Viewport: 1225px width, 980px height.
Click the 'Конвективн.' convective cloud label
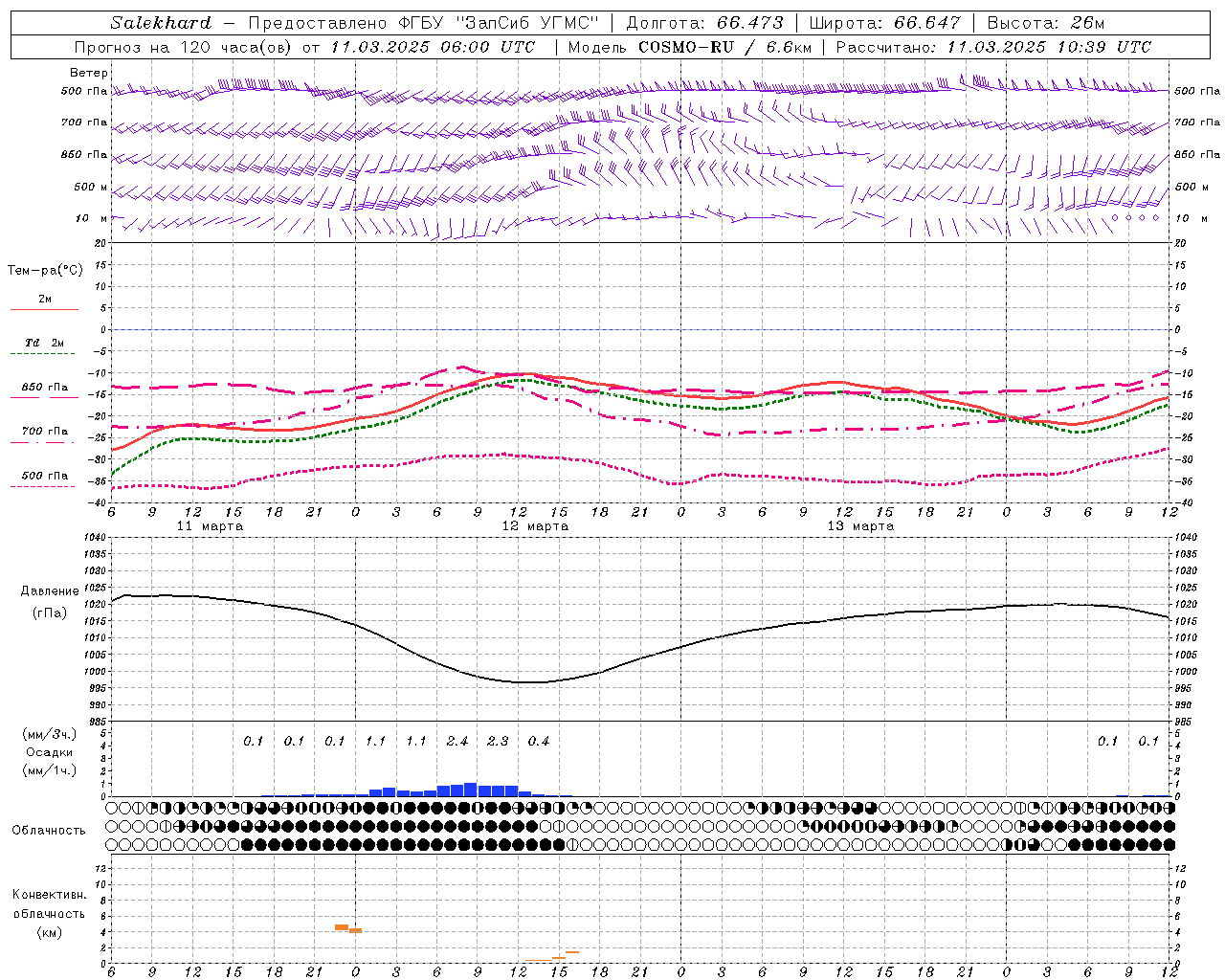point(49,896)
